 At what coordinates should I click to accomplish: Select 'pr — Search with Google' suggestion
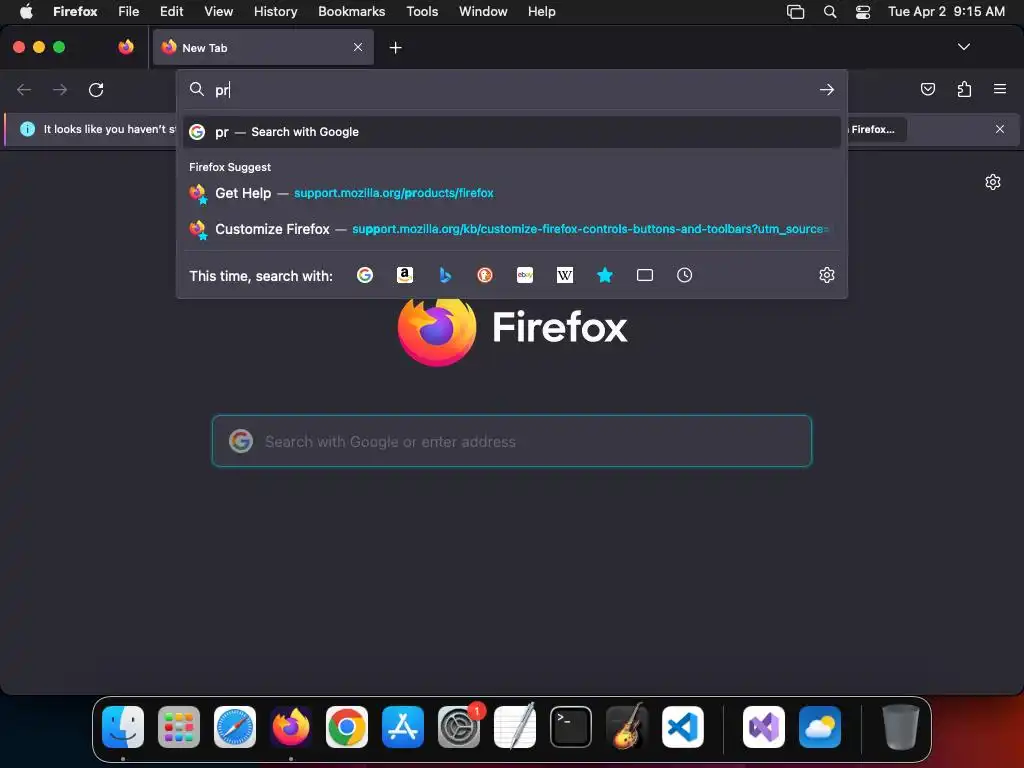coord(511,132)
